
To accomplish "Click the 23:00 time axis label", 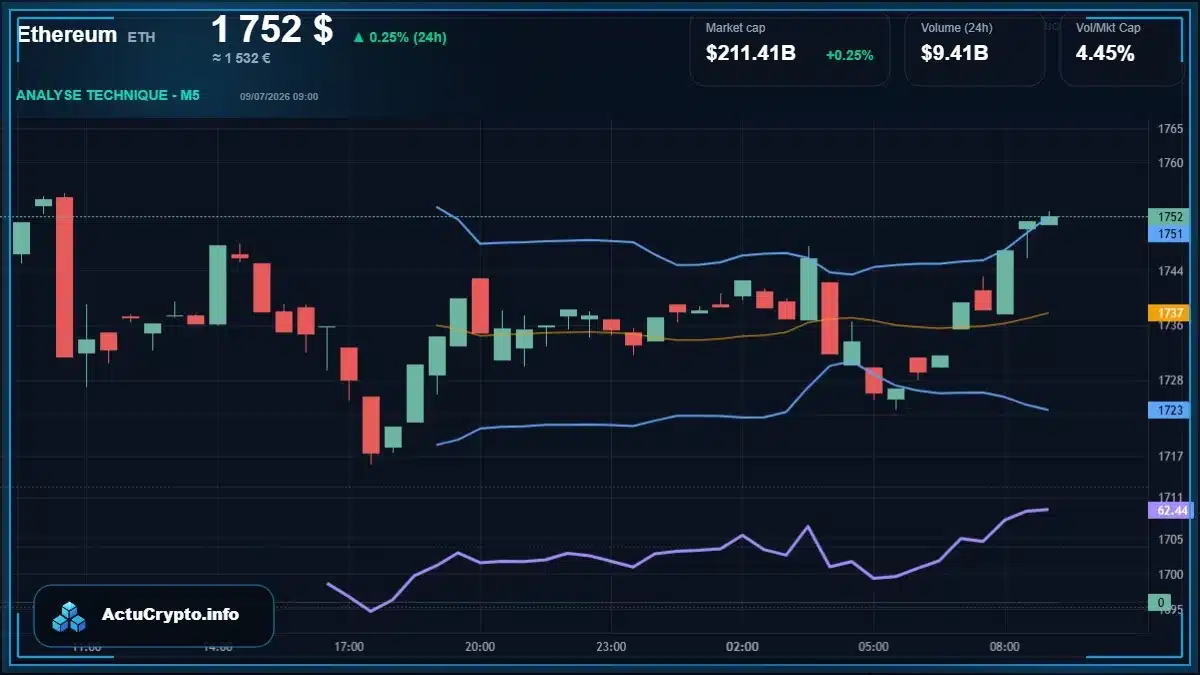I will tap(611, 647).
